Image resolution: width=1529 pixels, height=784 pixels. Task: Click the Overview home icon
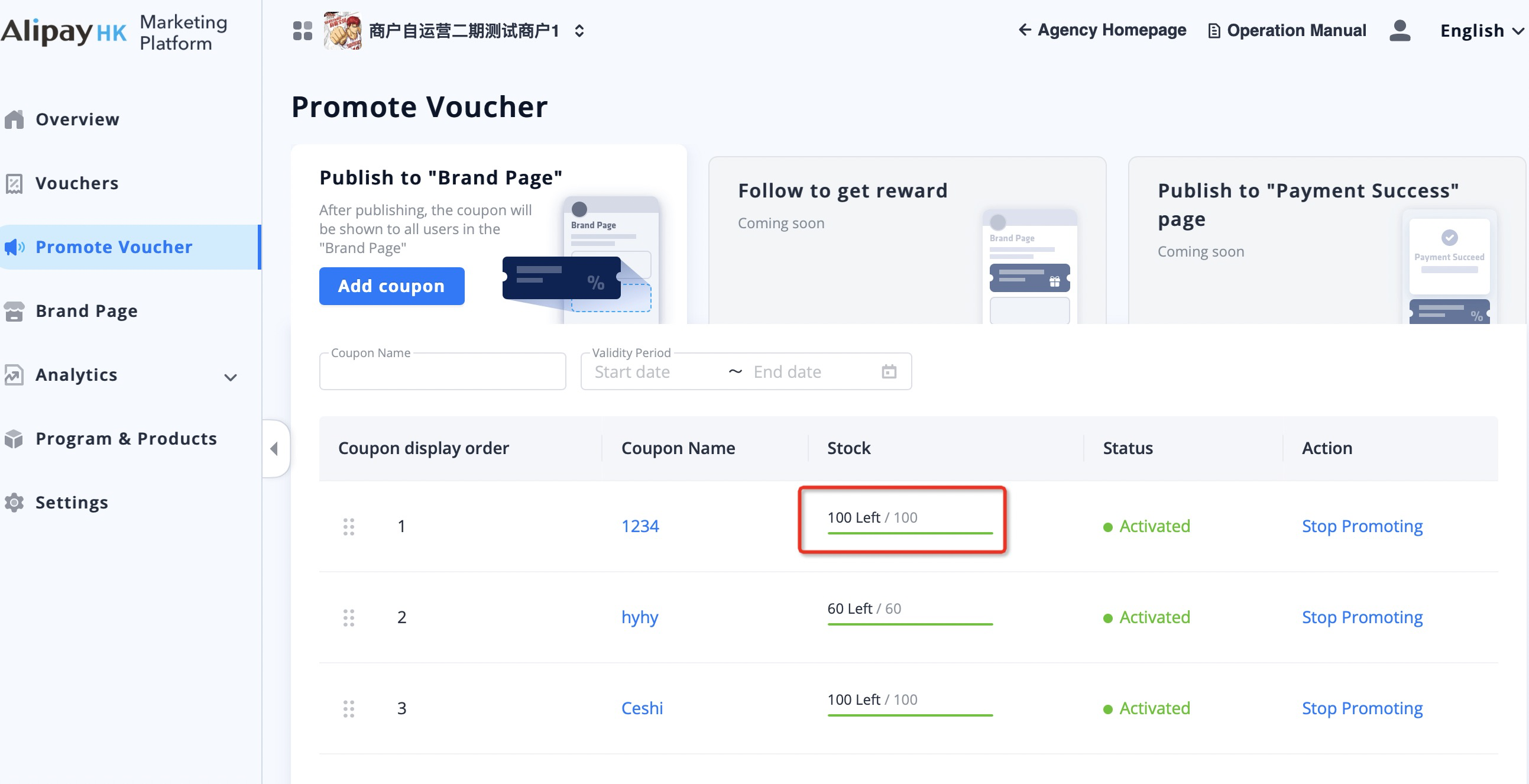click(x=14, y=119)
